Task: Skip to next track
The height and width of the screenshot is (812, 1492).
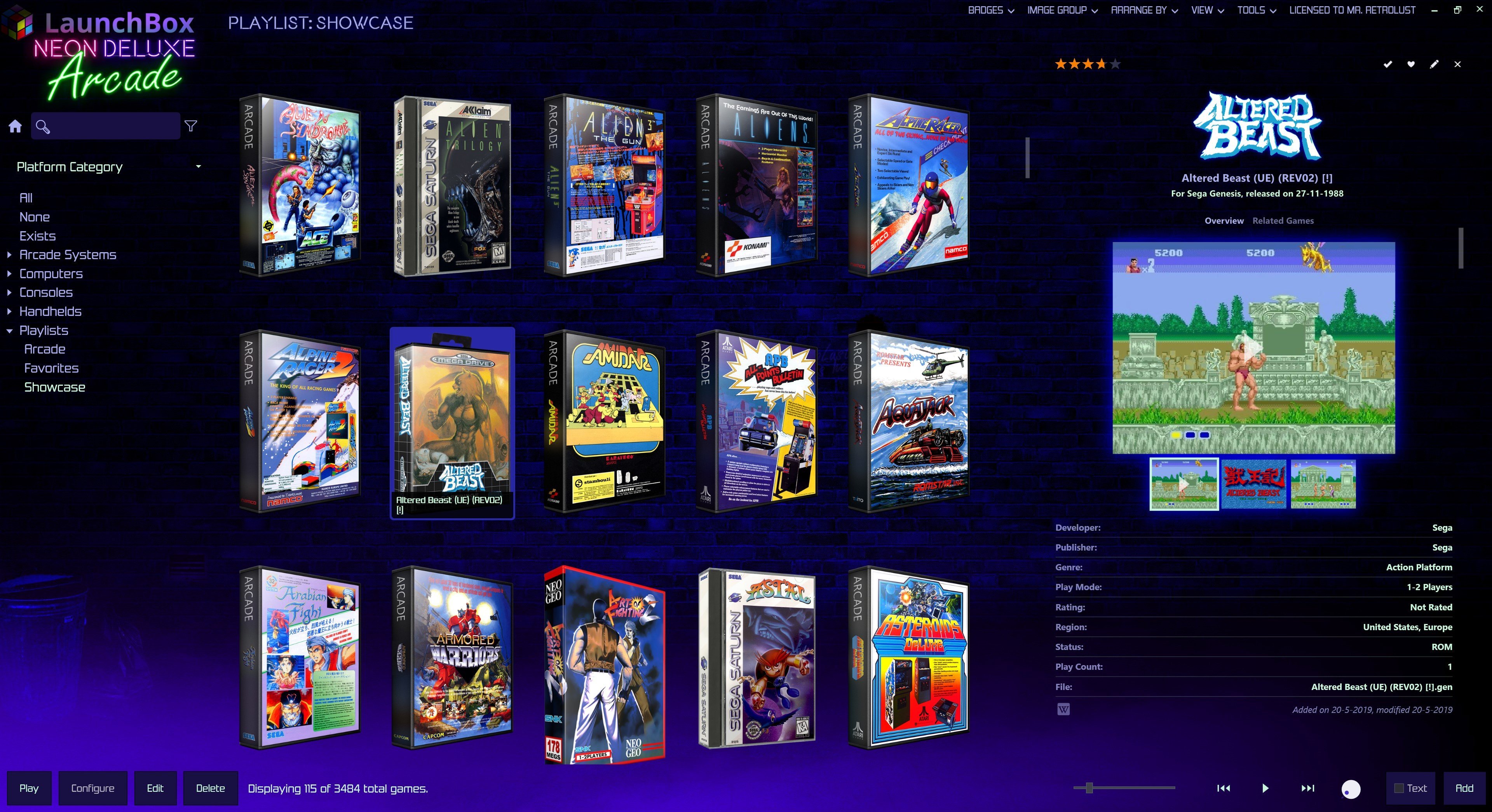Action: click(1308, 788)
